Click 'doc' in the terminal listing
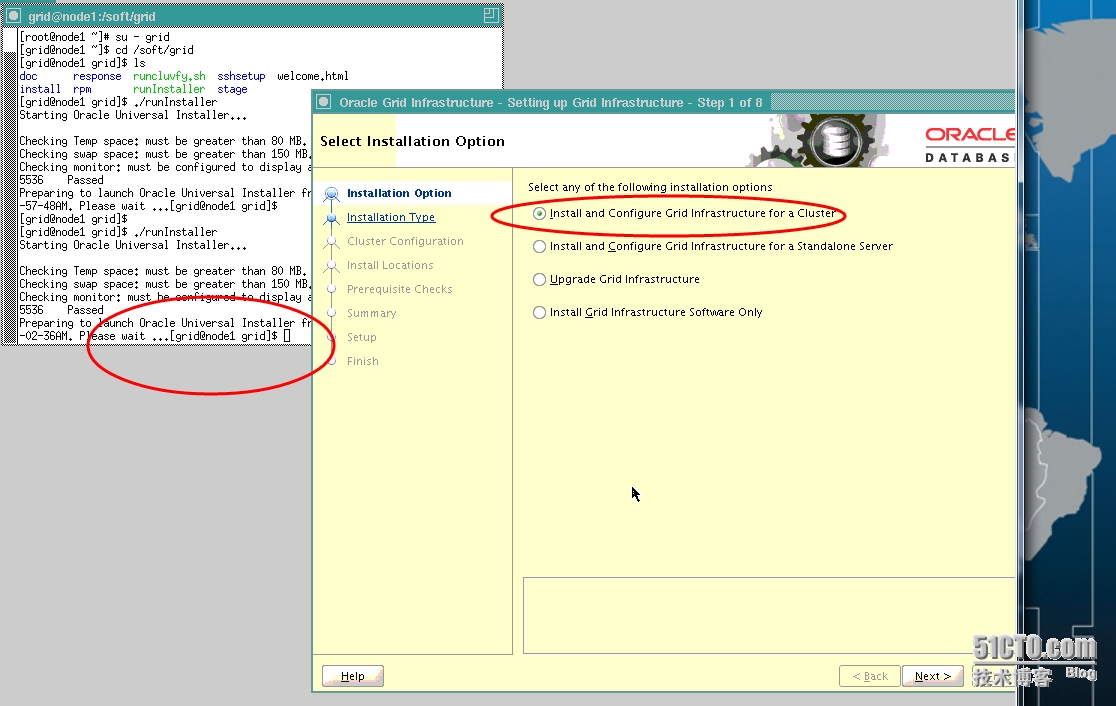1116x706 pixels. 28,76
